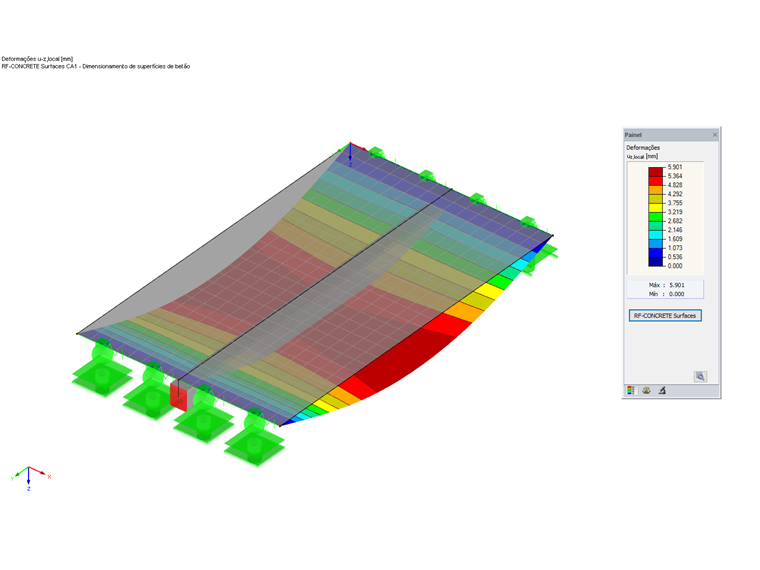Click the uz,local [mm] label in the panel
The width and height of the screenshot is (760, 570).
point(642,157)
